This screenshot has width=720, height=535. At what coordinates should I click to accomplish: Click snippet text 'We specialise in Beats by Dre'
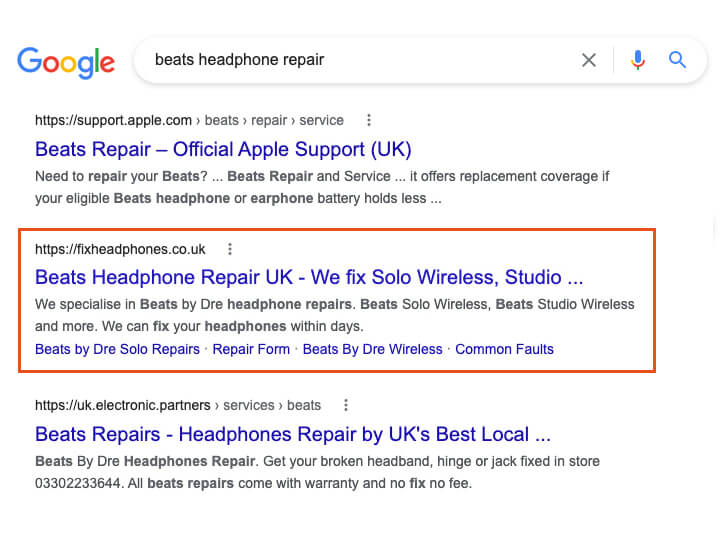pyautogui.click(x=129, y=304)
